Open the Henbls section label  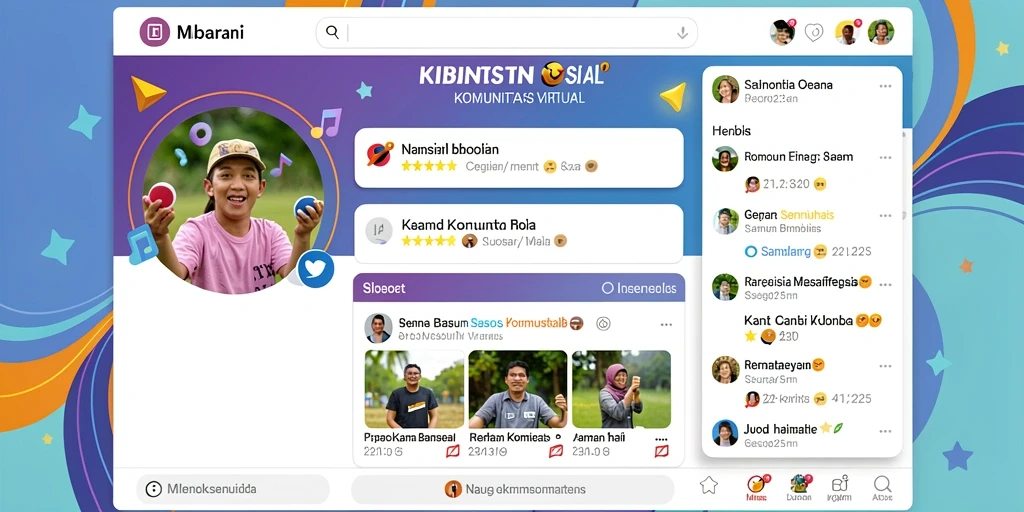pos(731,131)
